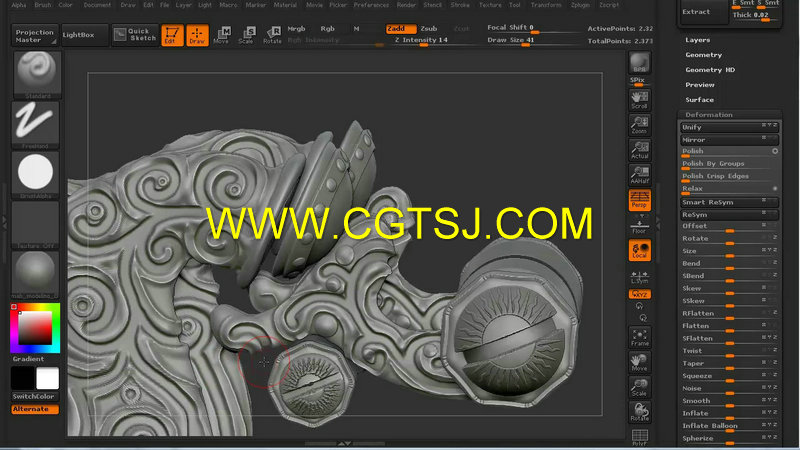Screen dimensions: 800x450
Task: Click the AAHalf icon
Action: coord(639,175)
